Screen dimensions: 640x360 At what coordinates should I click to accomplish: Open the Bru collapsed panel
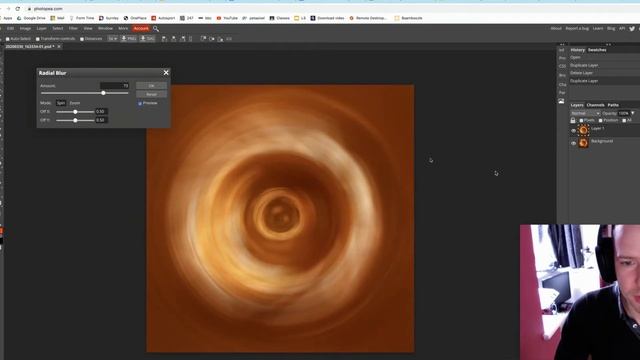562,76
